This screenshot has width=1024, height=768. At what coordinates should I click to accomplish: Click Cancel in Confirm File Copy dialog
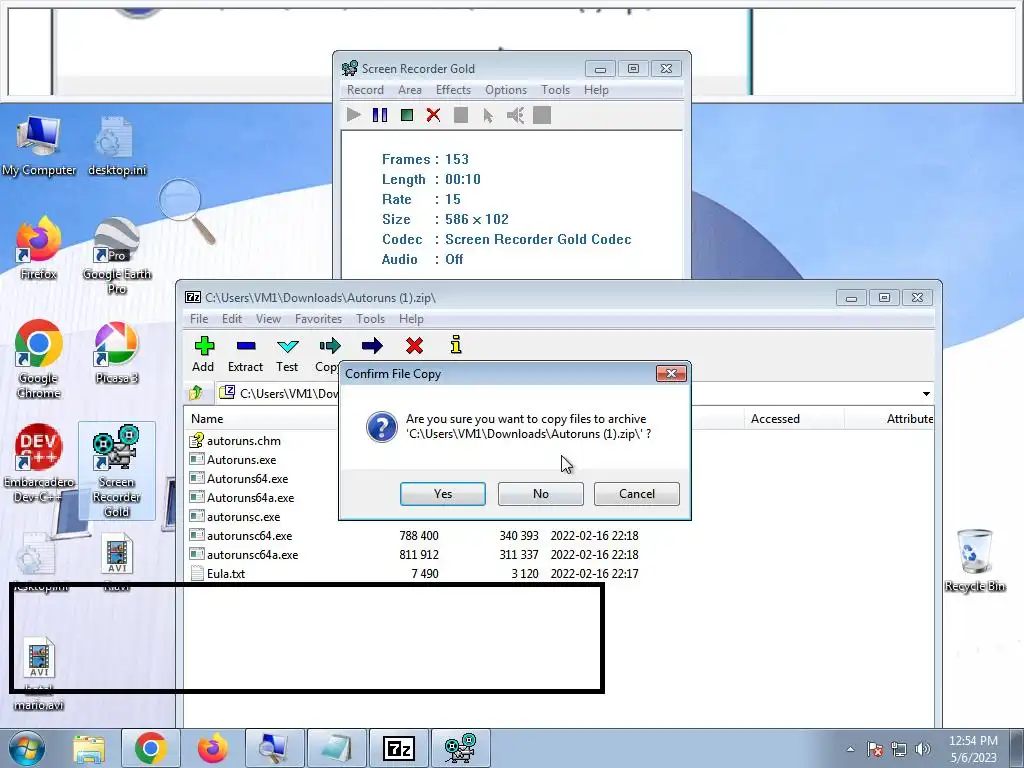[x=637, y=494]
